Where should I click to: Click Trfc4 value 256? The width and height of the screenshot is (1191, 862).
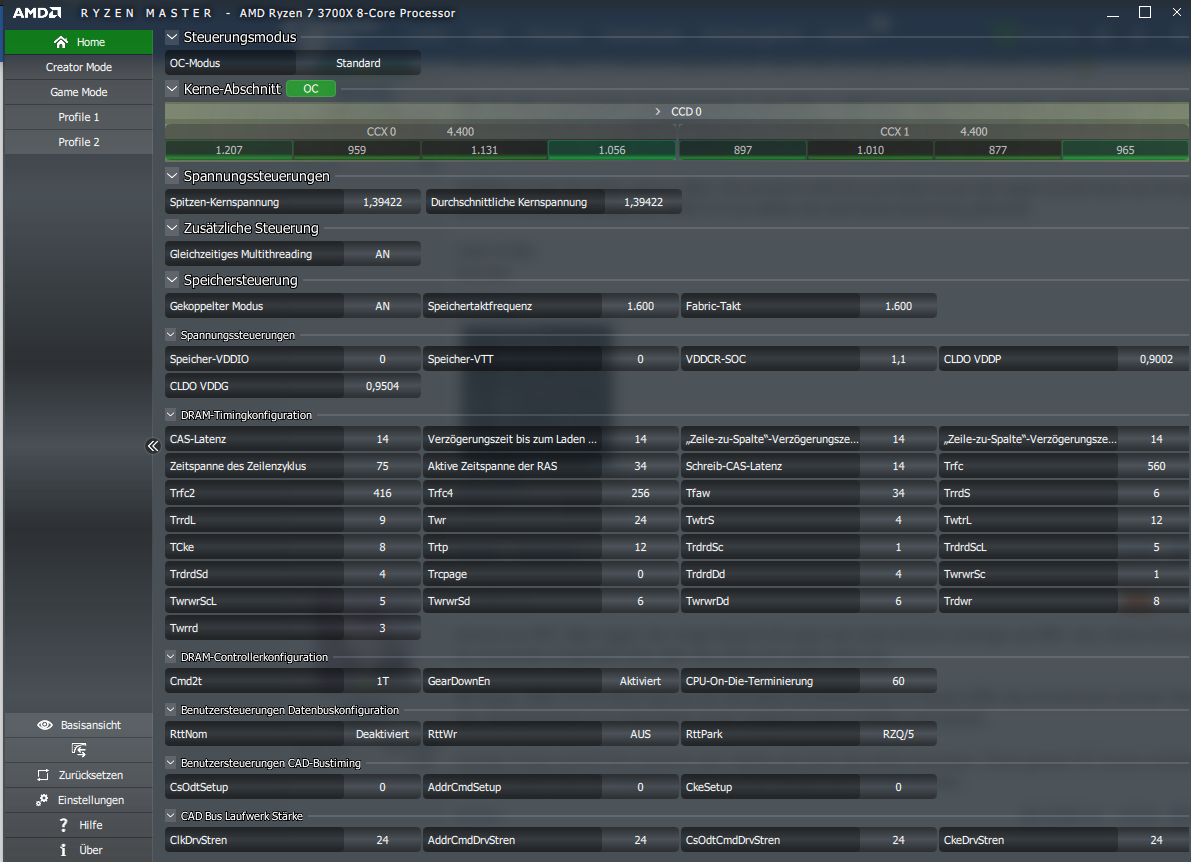[640, 493]
